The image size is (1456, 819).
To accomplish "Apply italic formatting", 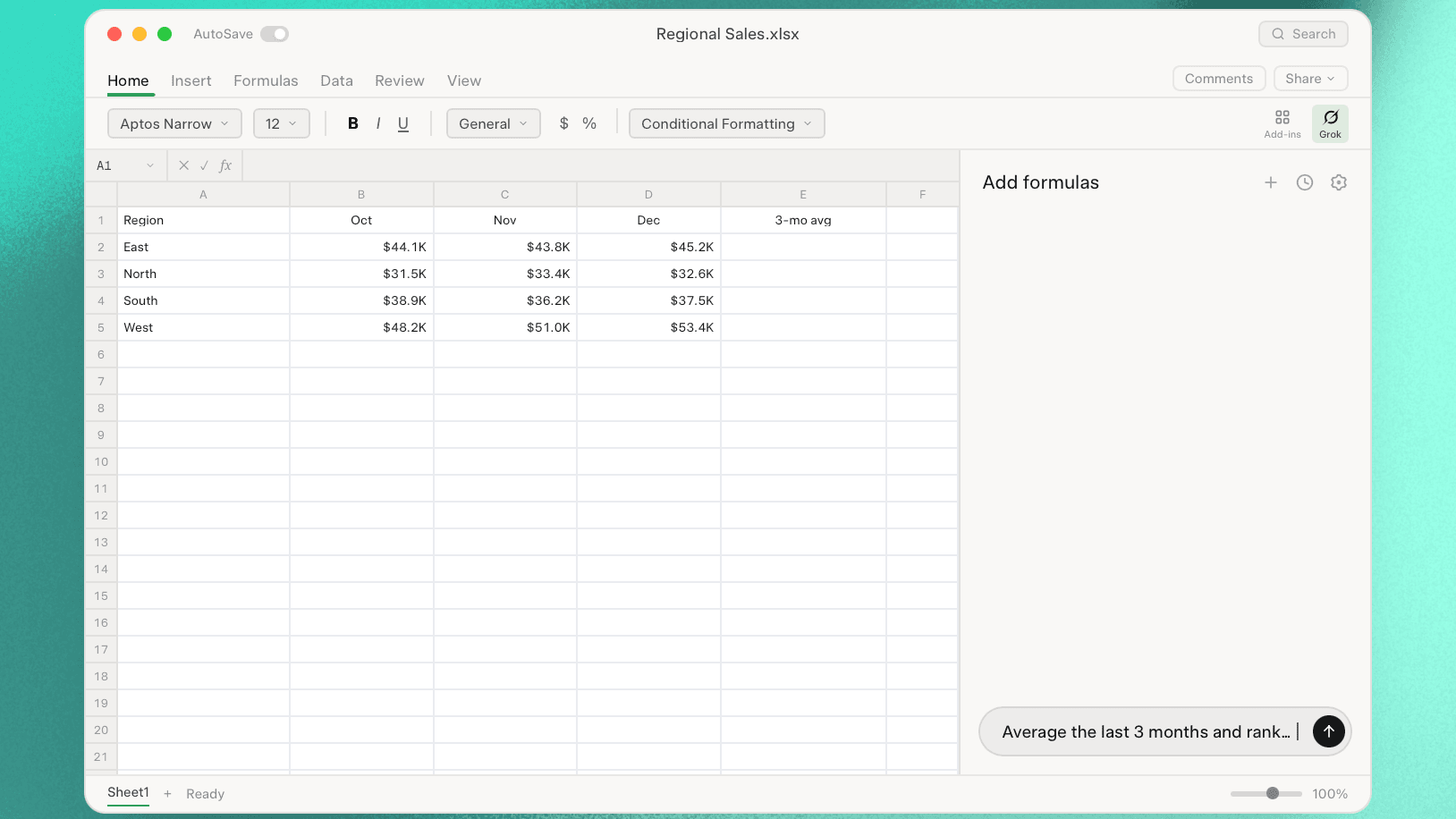I will [378, 123].
